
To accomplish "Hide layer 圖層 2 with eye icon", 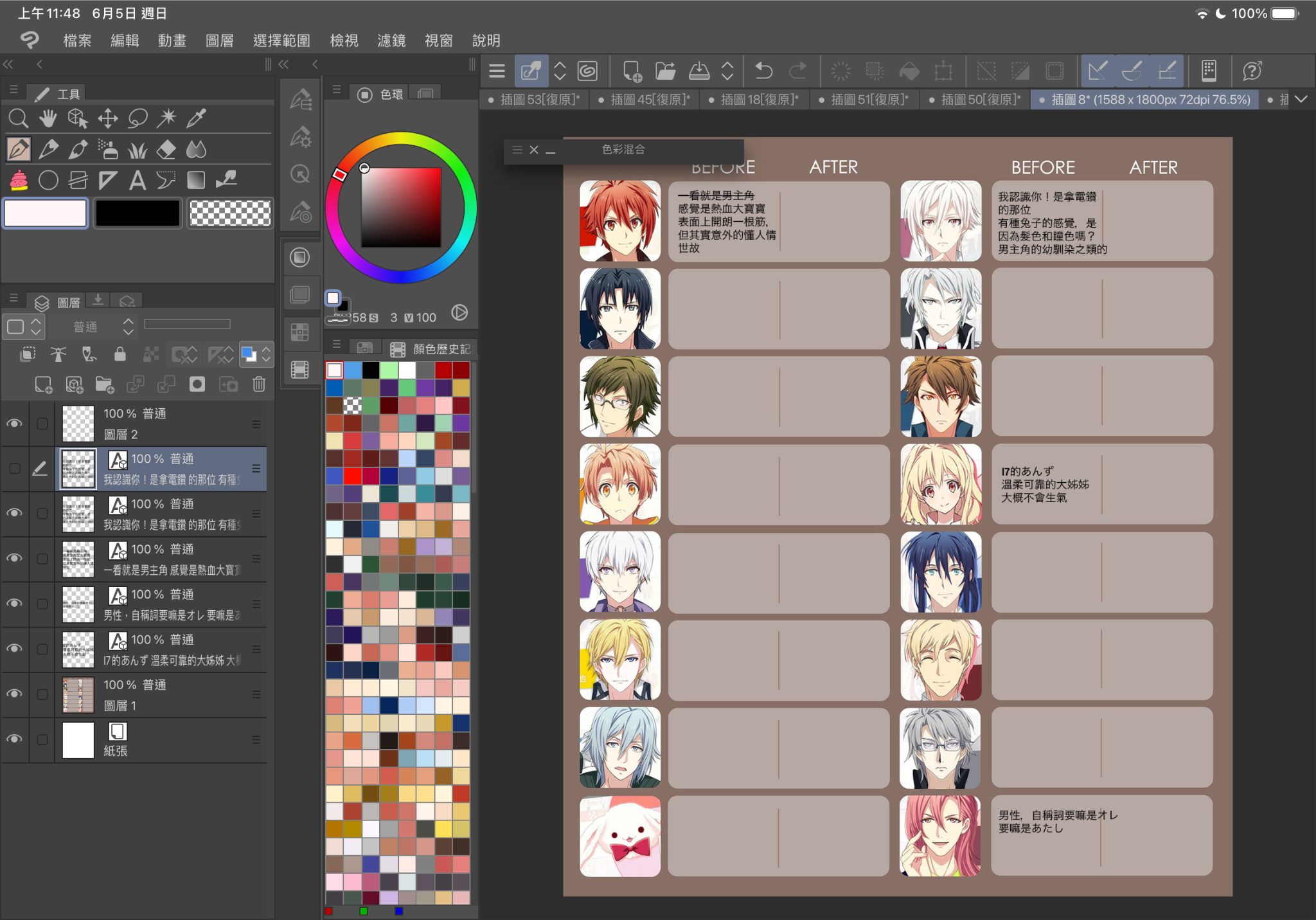I will (x=14, y=424).
